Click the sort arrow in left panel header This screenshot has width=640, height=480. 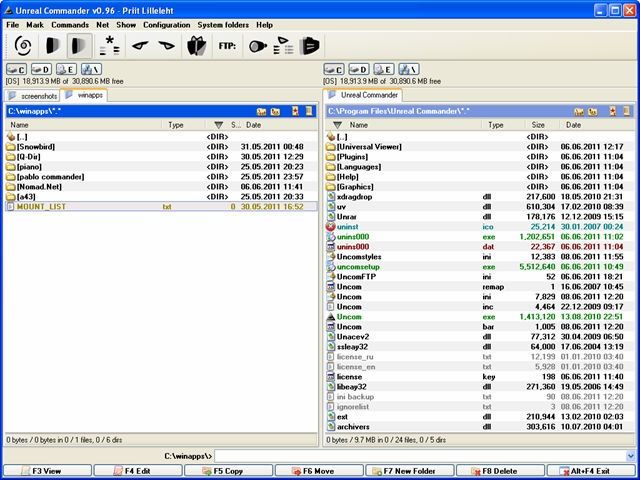pos(219,125)
